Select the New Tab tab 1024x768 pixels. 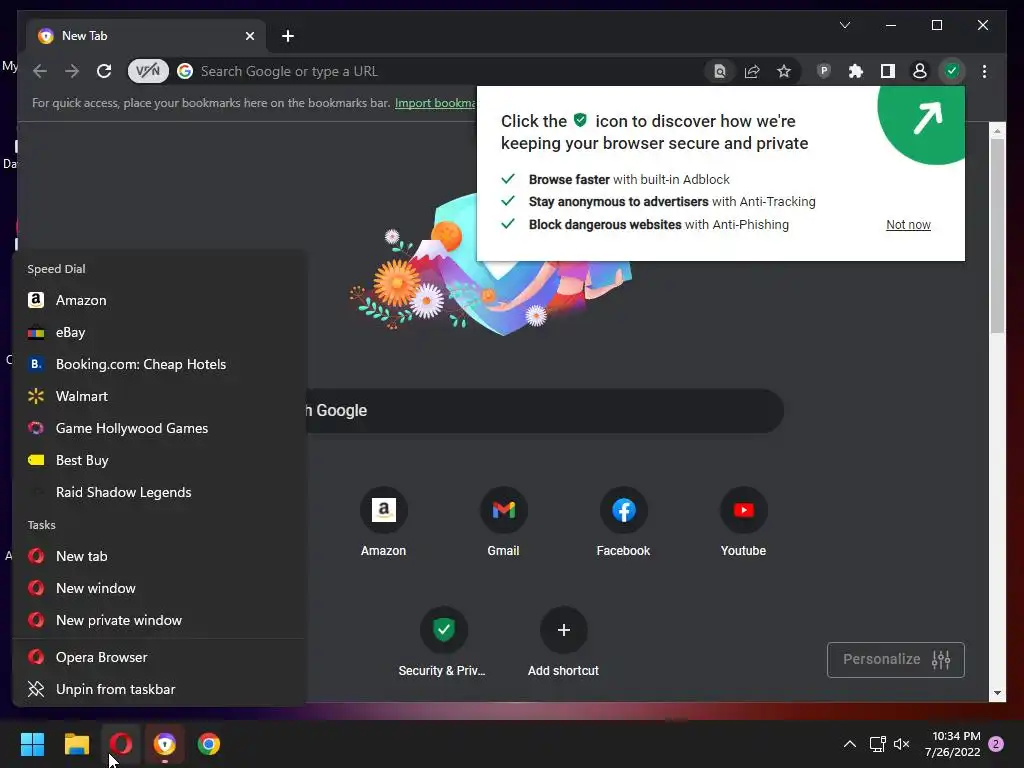146,36
